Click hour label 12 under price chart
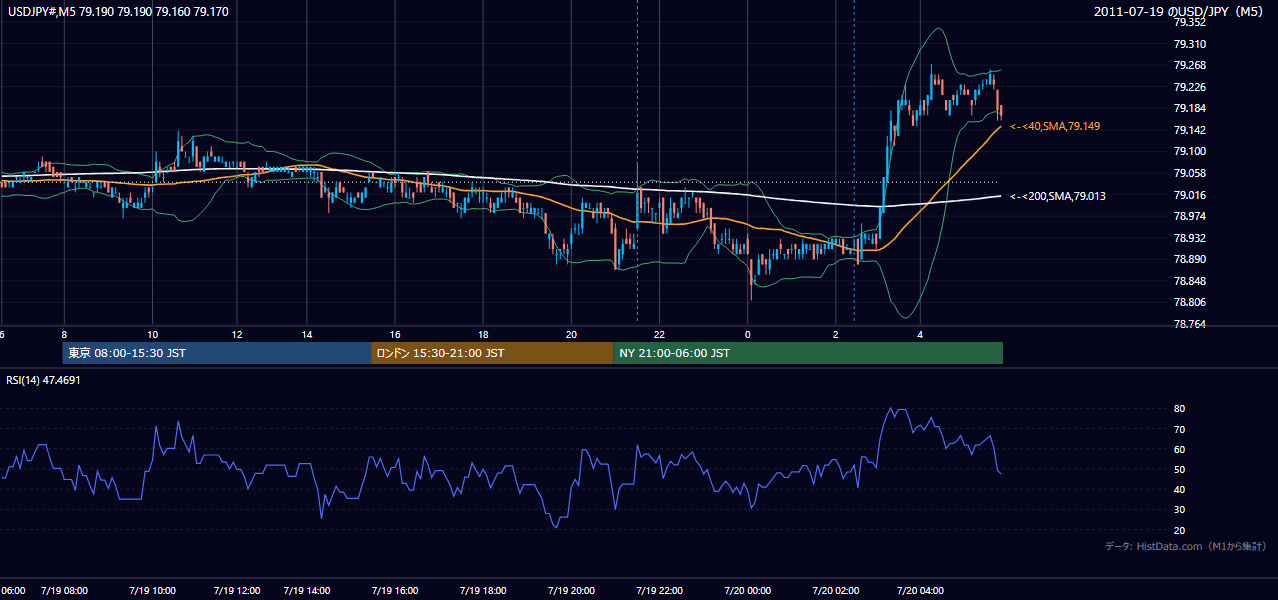This screenshot has height=600, width=1278. (237, 334)
